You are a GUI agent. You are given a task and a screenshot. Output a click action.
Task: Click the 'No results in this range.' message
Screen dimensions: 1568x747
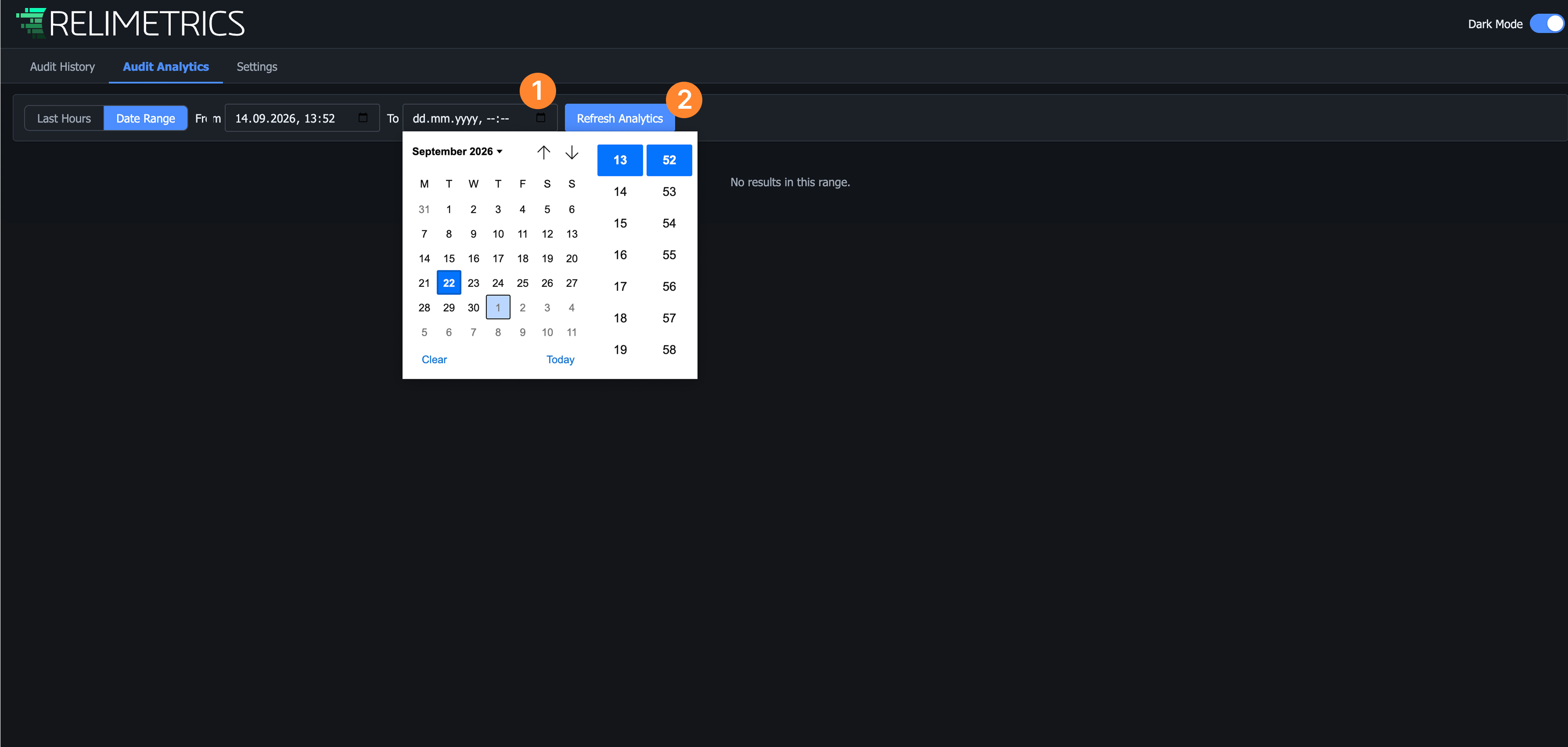click(790, 182)
